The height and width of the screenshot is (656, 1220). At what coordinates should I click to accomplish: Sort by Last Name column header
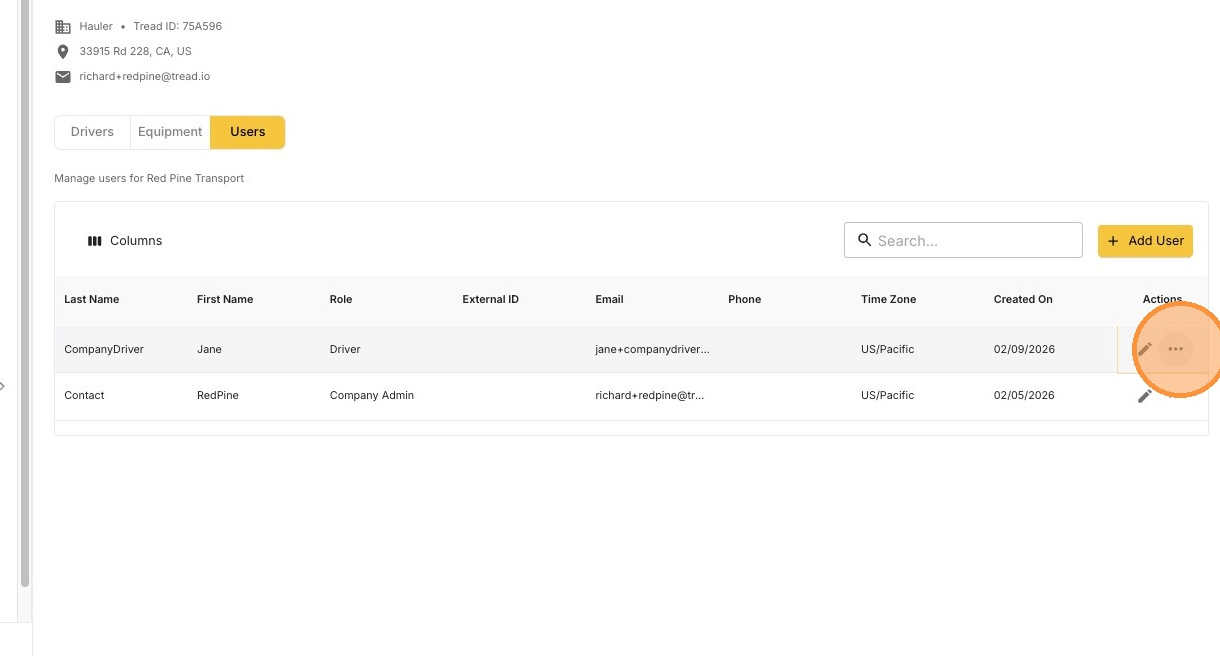pyautogui.click(x=92, y=299)
